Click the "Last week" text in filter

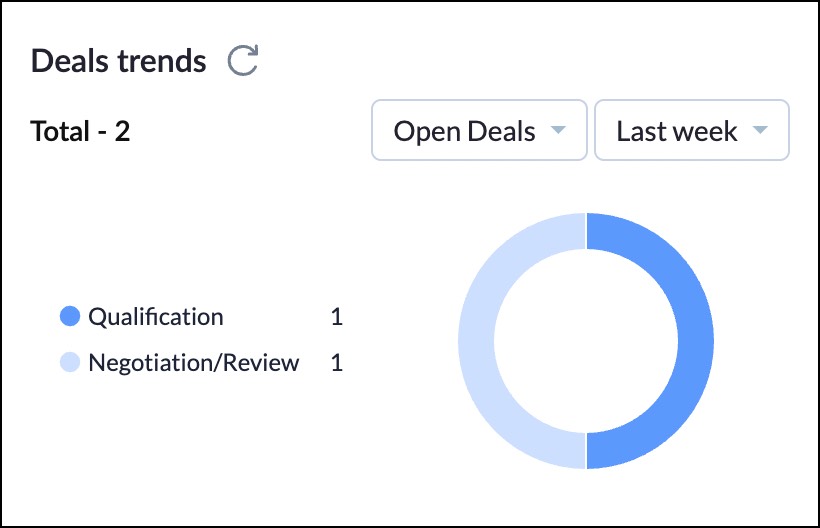677,131
